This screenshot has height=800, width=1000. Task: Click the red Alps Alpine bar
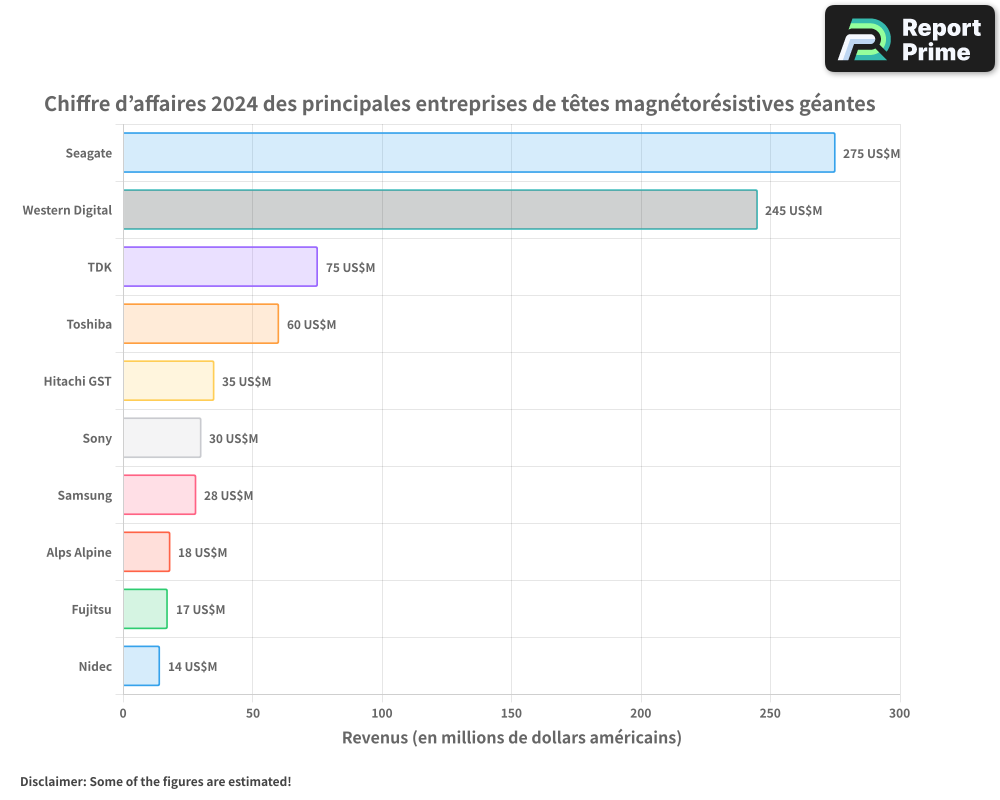point(146,552)
